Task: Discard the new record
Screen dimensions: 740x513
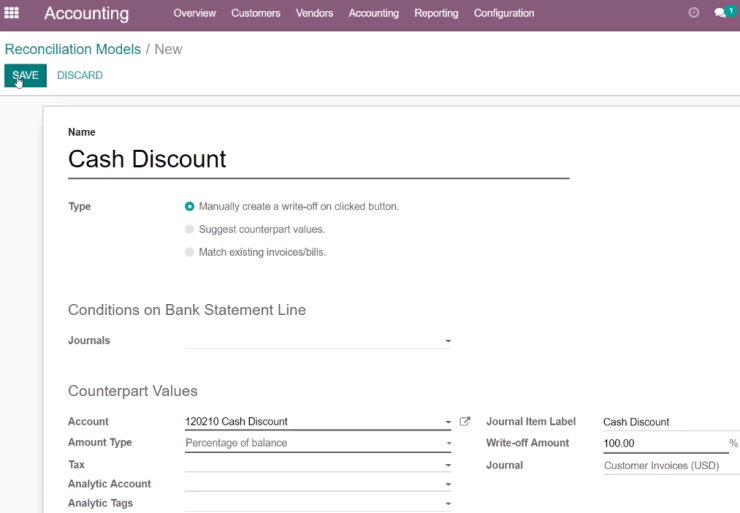Action: [80, 76]
